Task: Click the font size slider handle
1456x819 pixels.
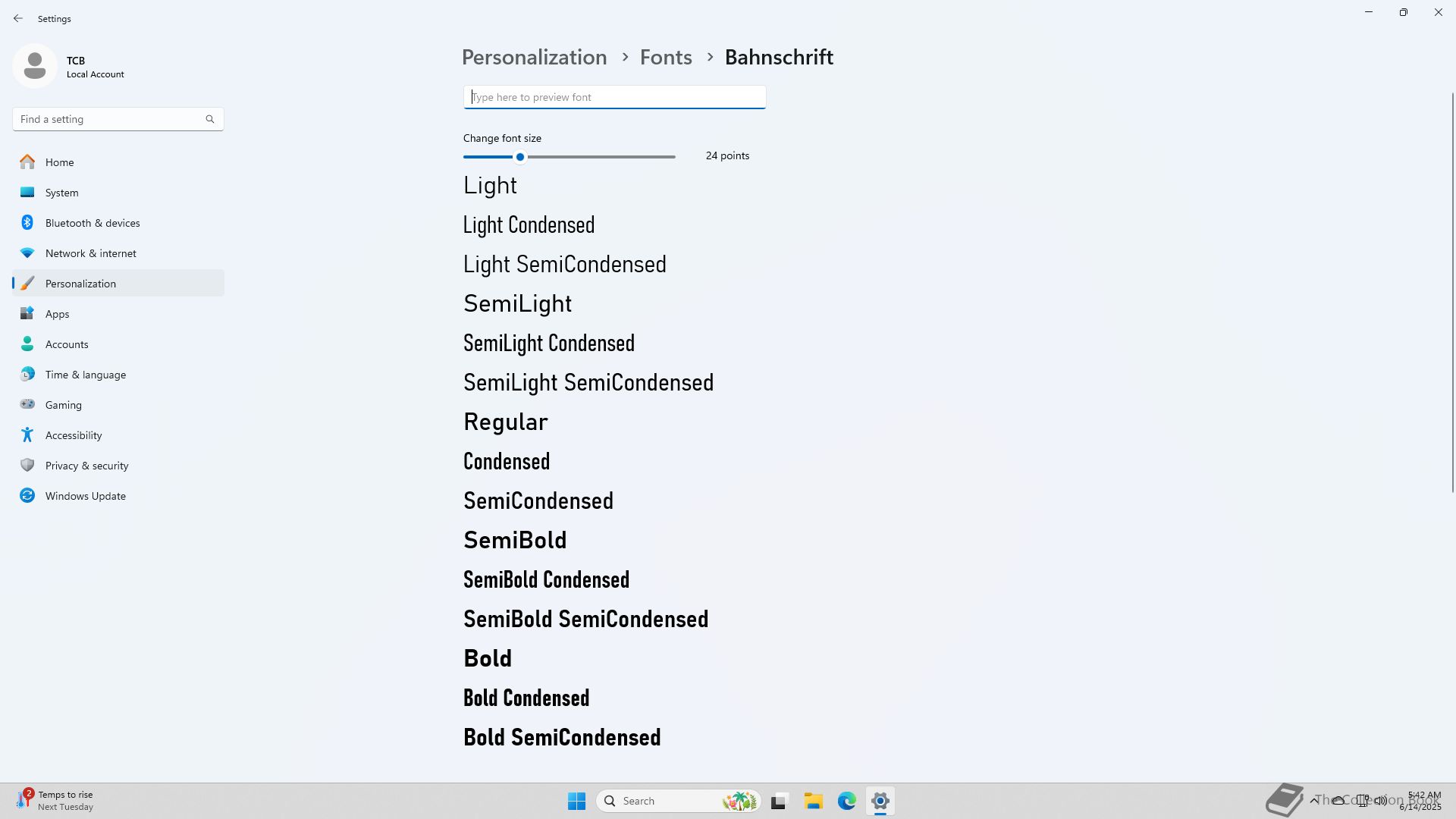Action: [x=520, y=157]
